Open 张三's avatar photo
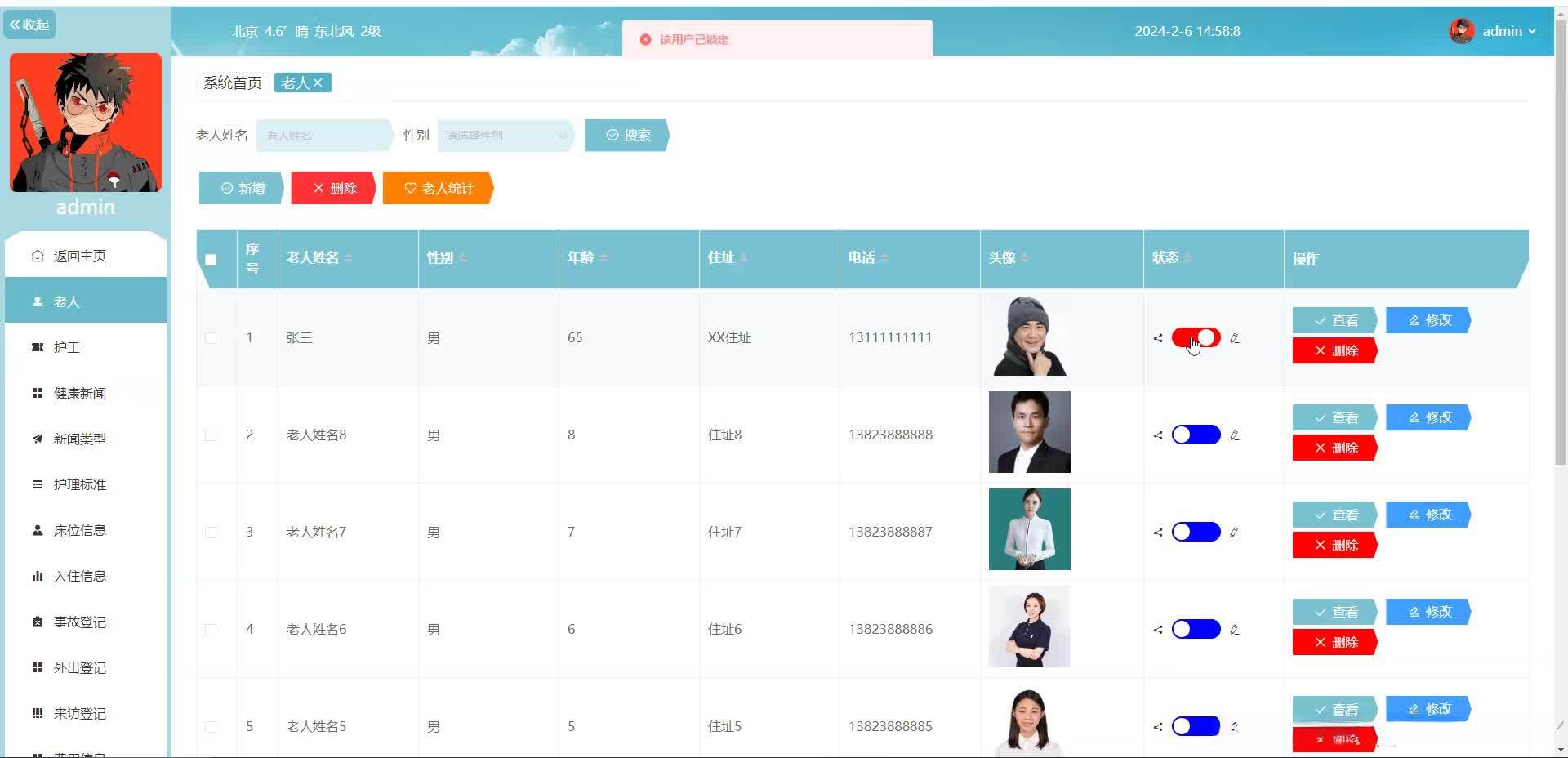Screen dimensions: 1568x758 tap(1030, 336)
